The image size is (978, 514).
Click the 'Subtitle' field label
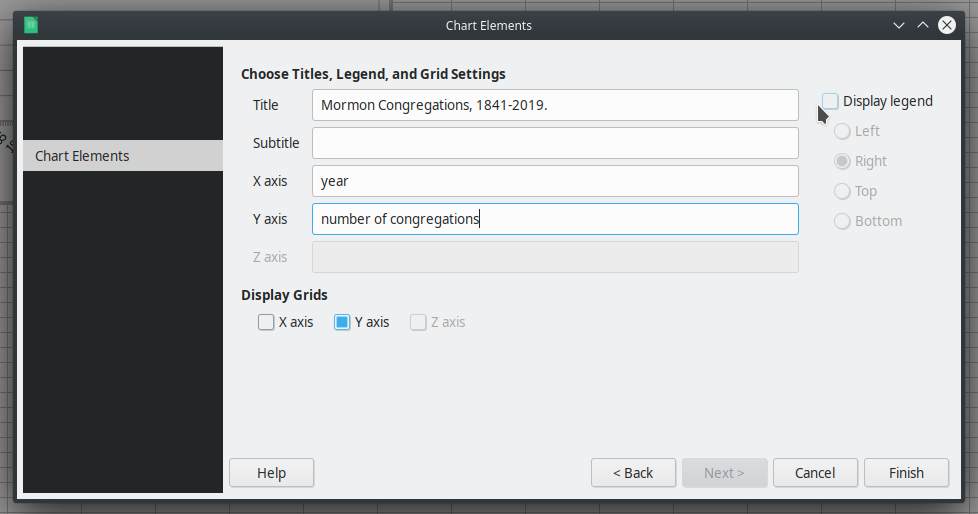pos(276,143)
